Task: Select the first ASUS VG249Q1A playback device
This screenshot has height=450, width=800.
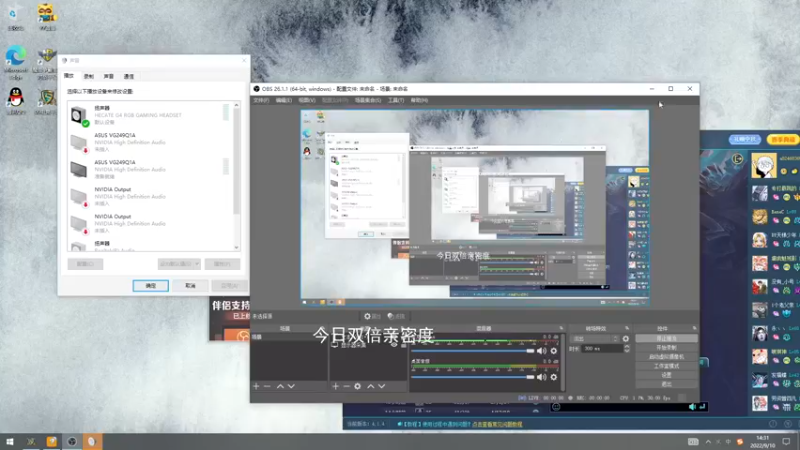Action: (x=150, y=142)
